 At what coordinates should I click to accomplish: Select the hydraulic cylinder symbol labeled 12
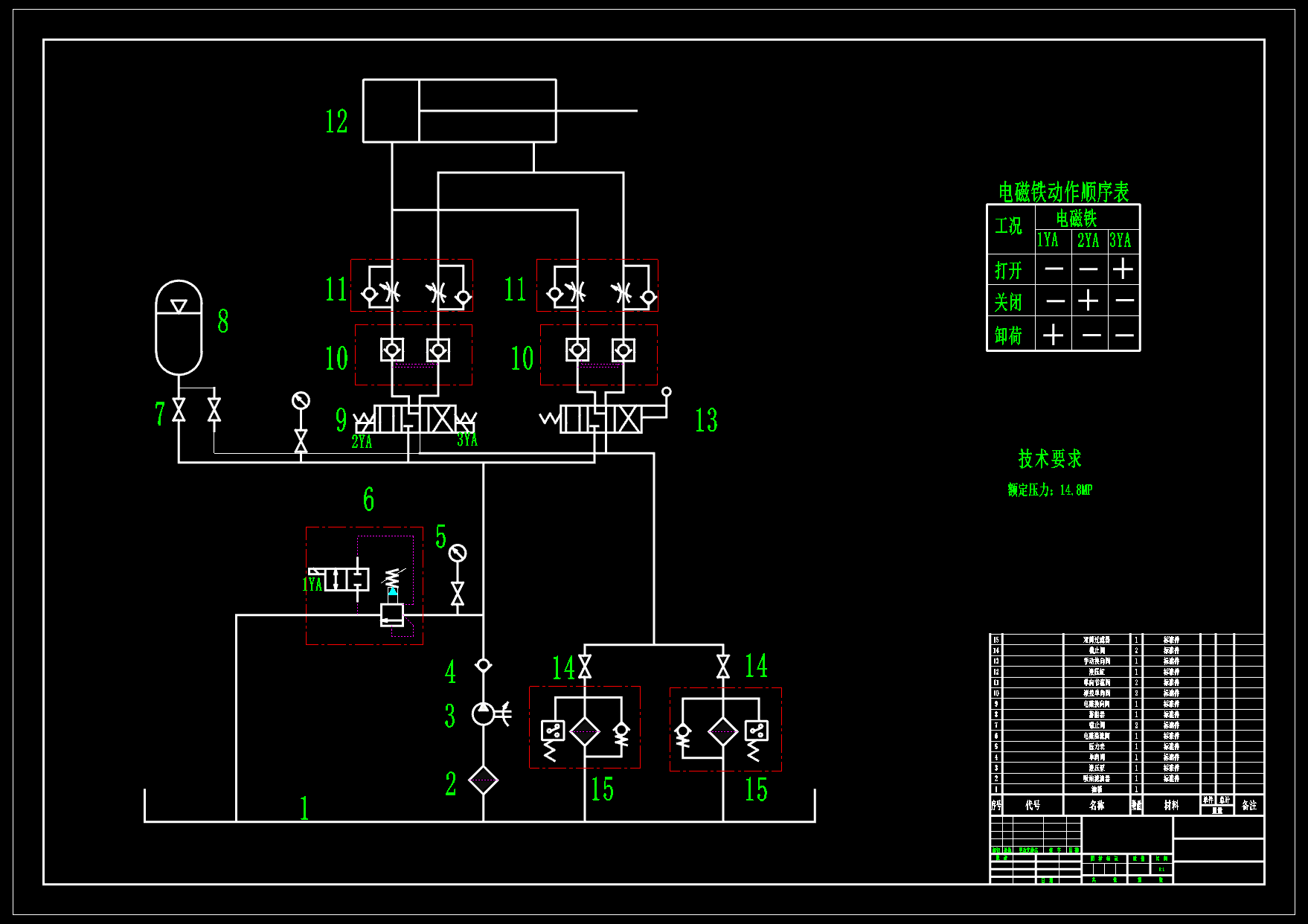499,111
